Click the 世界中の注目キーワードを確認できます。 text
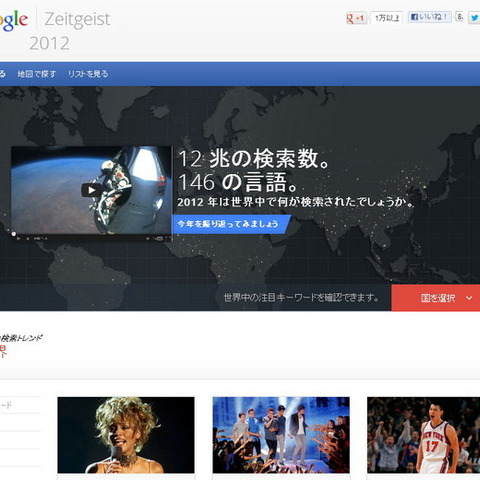This screenshot has width=480, height=480. 301,297
